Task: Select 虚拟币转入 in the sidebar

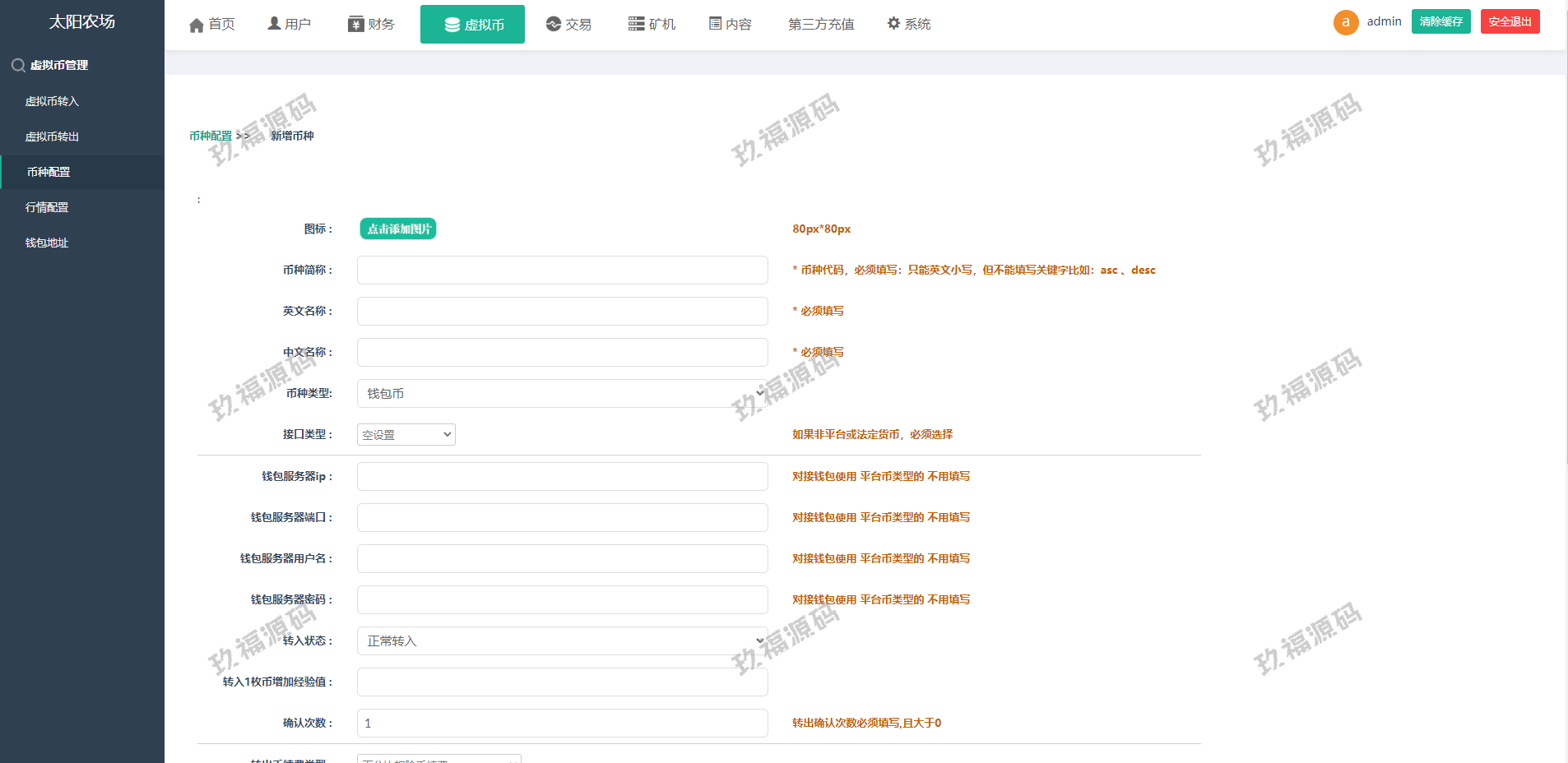Action: point(52,101)
